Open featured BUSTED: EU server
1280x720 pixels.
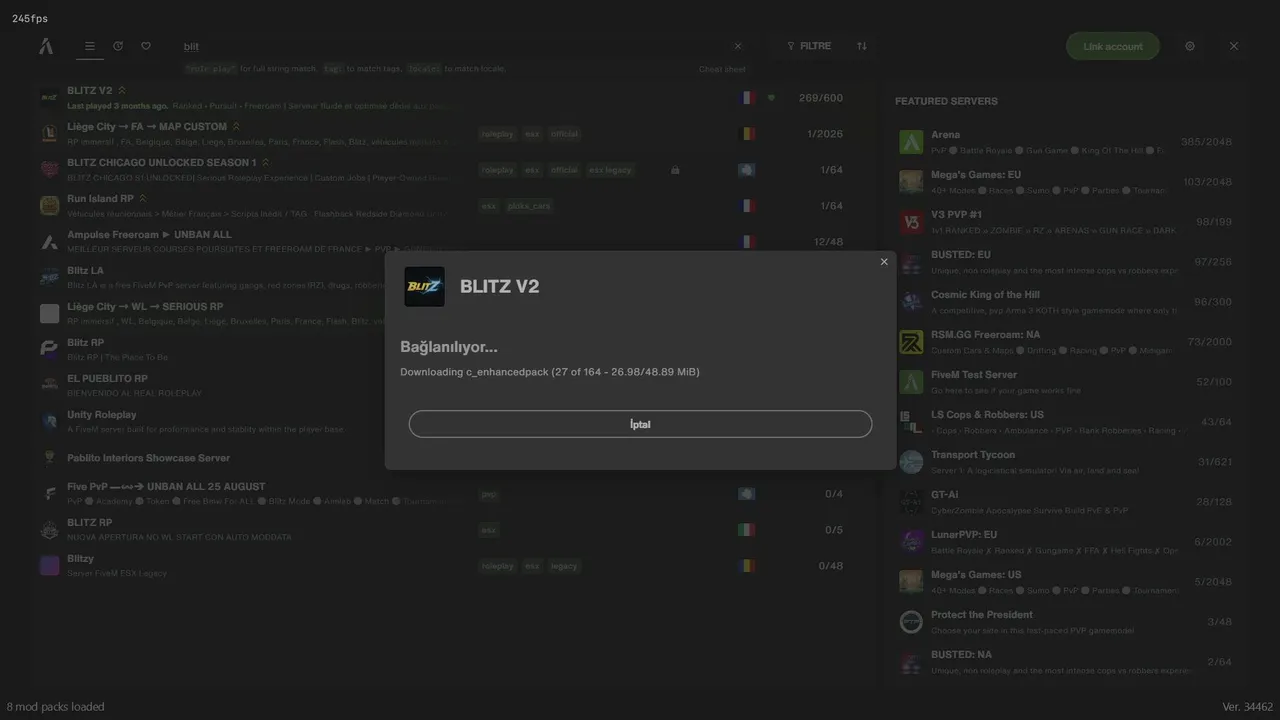tap(1065, 262)
